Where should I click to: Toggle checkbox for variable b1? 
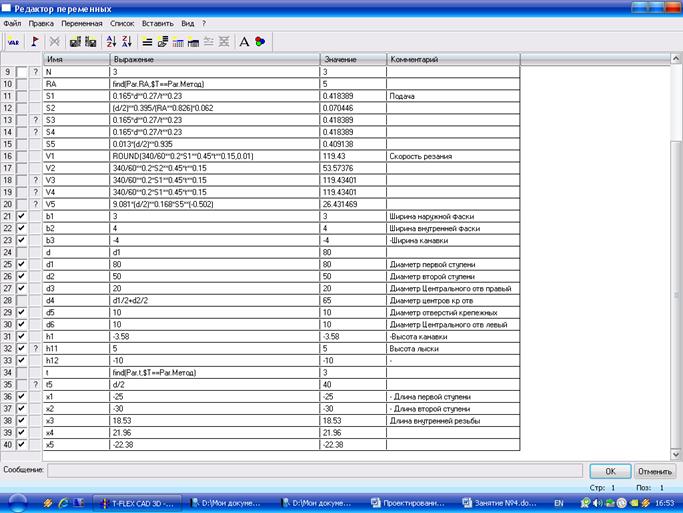coord(21,216)
